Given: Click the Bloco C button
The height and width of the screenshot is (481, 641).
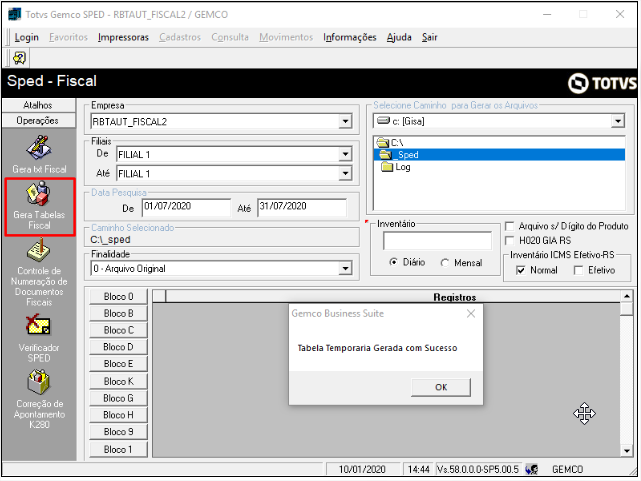Looking at the screenshot, I should tap(118, 330).
